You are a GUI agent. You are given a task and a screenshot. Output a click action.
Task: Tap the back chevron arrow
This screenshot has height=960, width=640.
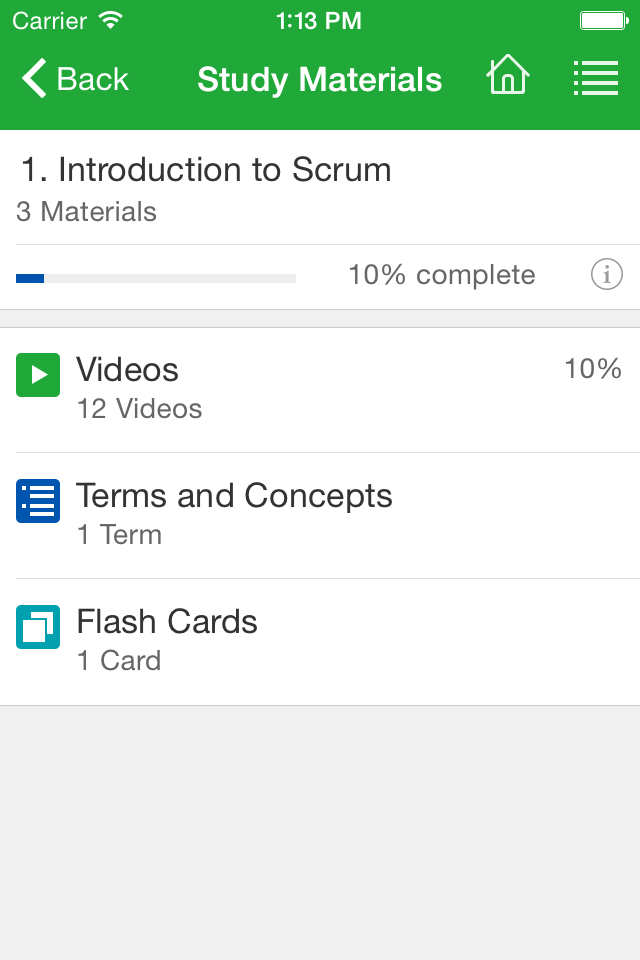(34, 78)
